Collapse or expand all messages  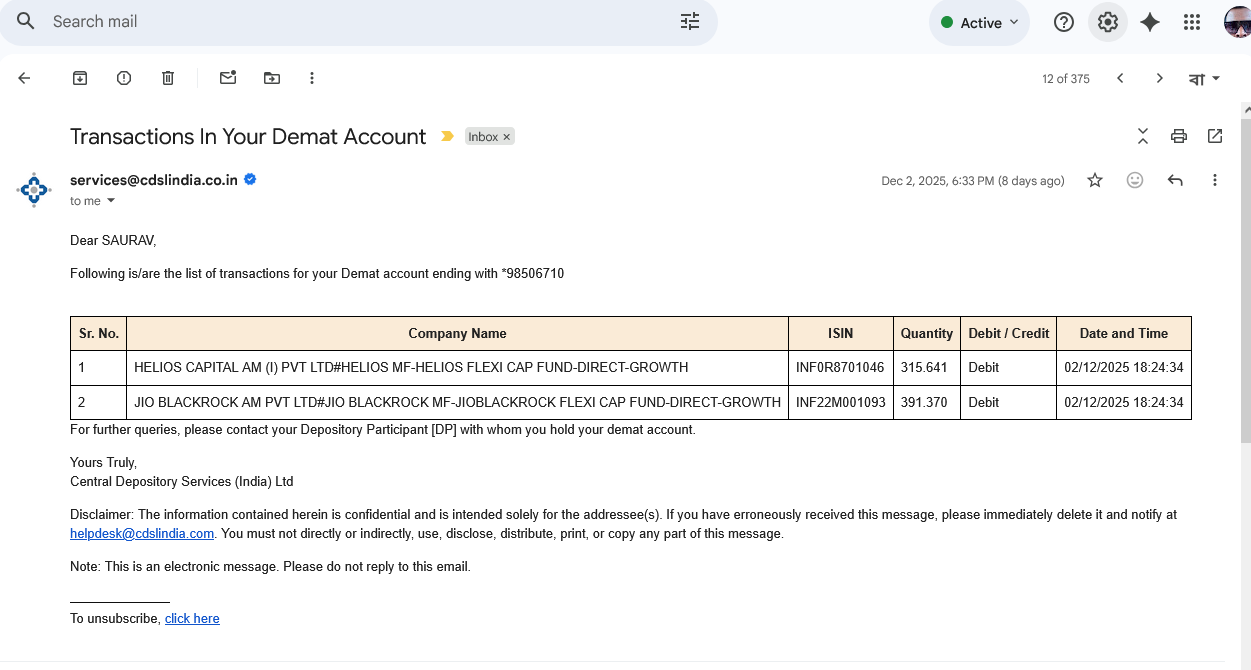click(x=1143, y=136)
